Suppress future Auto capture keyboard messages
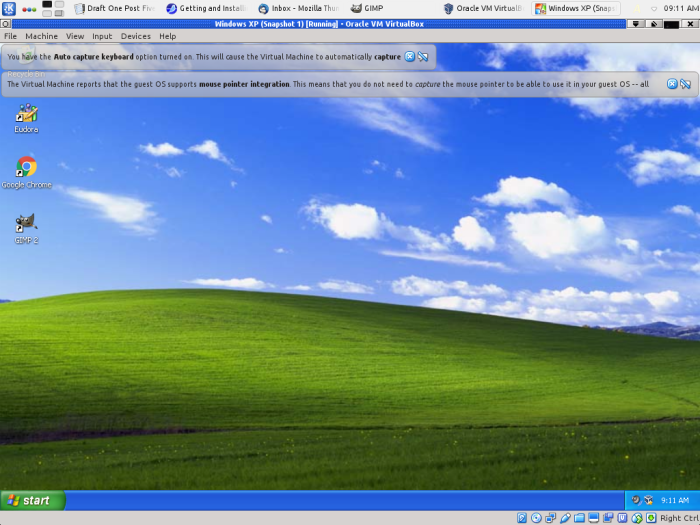The image size is (700, 525). (x=423, y=57)
